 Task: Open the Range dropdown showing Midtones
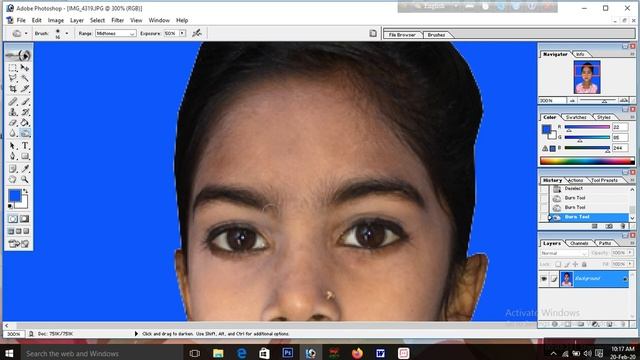(x=116, y=33)
